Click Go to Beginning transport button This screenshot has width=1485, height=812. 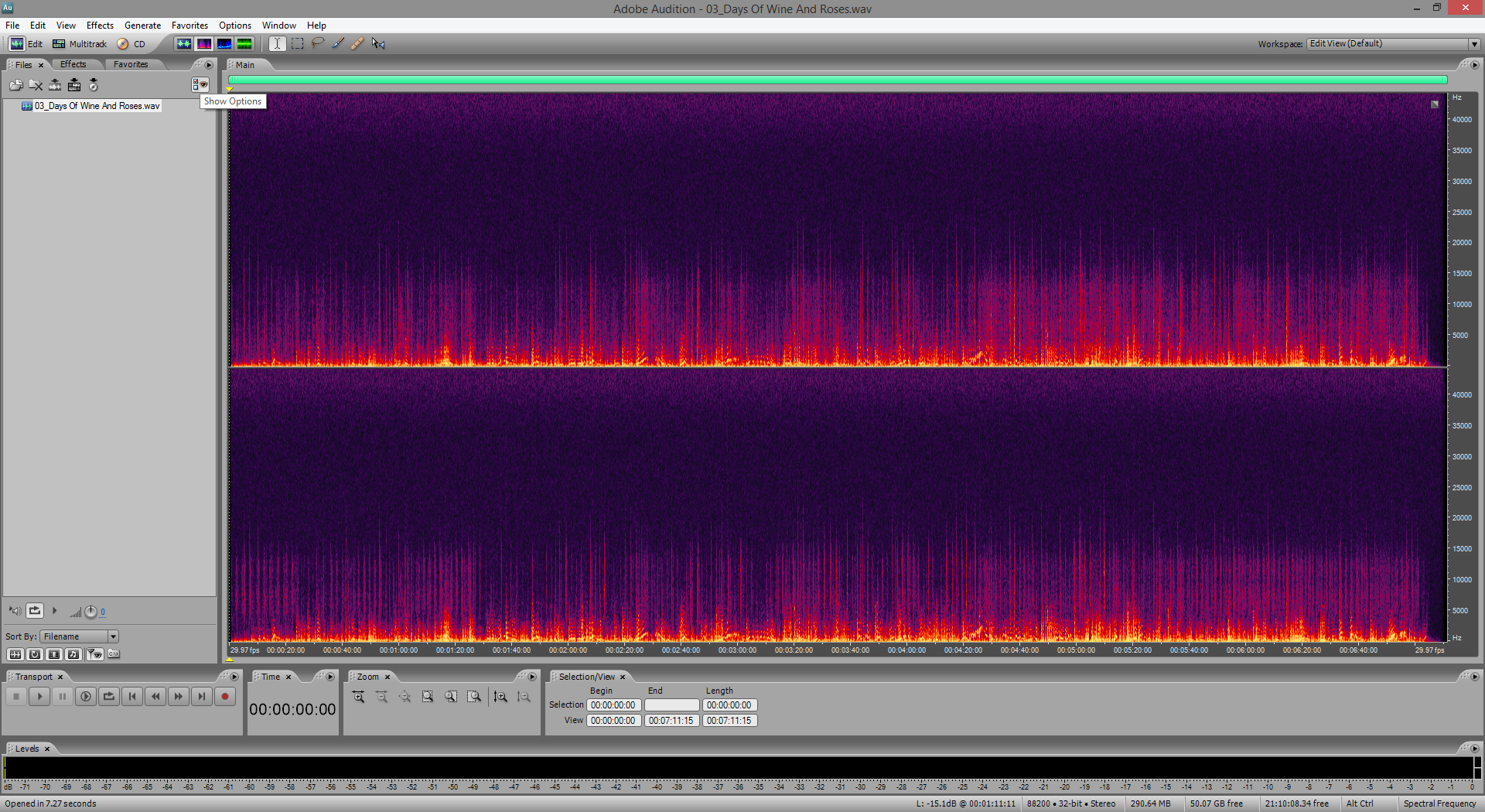pyautogui.click(x=132, y=697)
